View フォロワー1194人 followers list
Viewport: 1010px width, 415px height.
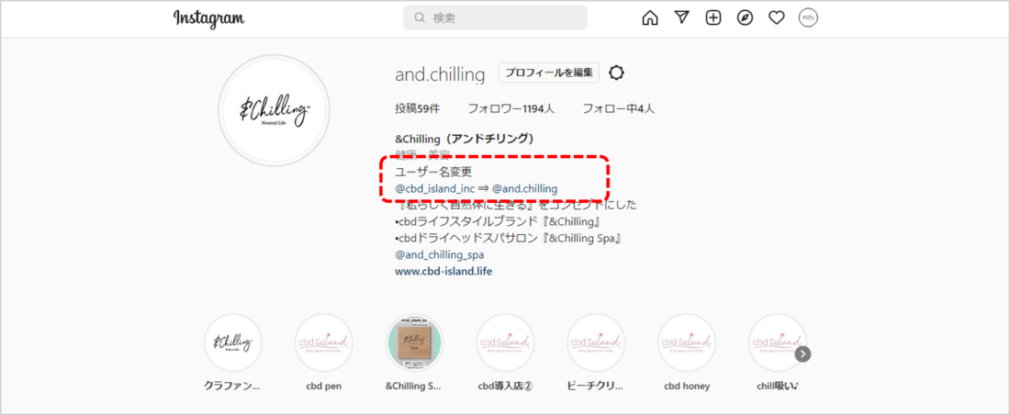click(511, 109)
